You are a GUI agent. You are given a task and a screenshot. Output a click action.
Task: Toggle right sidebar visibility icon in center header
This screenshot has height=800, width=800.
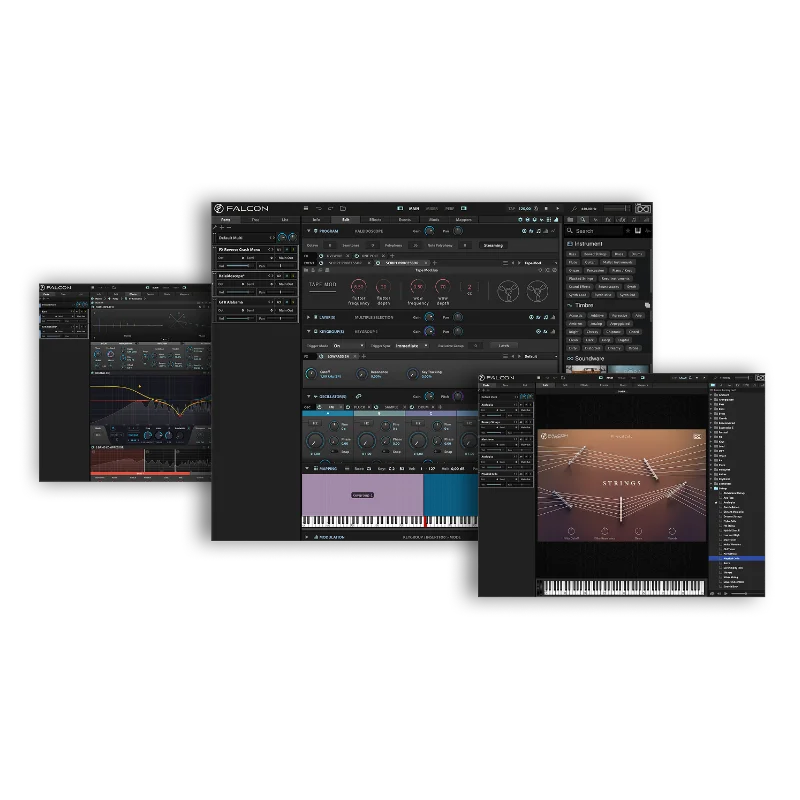(464, 208)
